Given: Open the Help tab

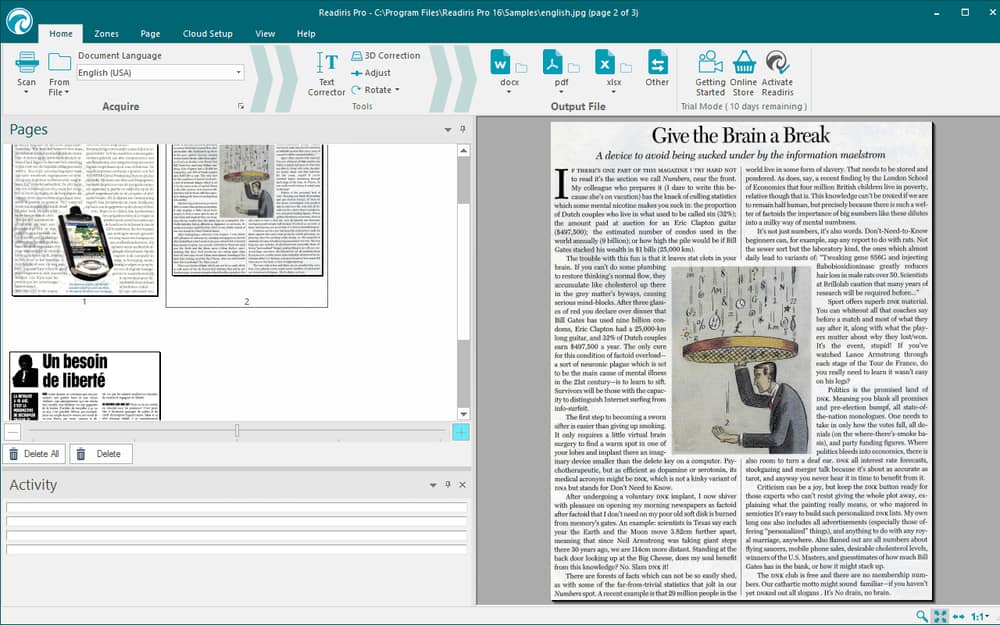Looking at the screenshot, I should tap(306, 34).
